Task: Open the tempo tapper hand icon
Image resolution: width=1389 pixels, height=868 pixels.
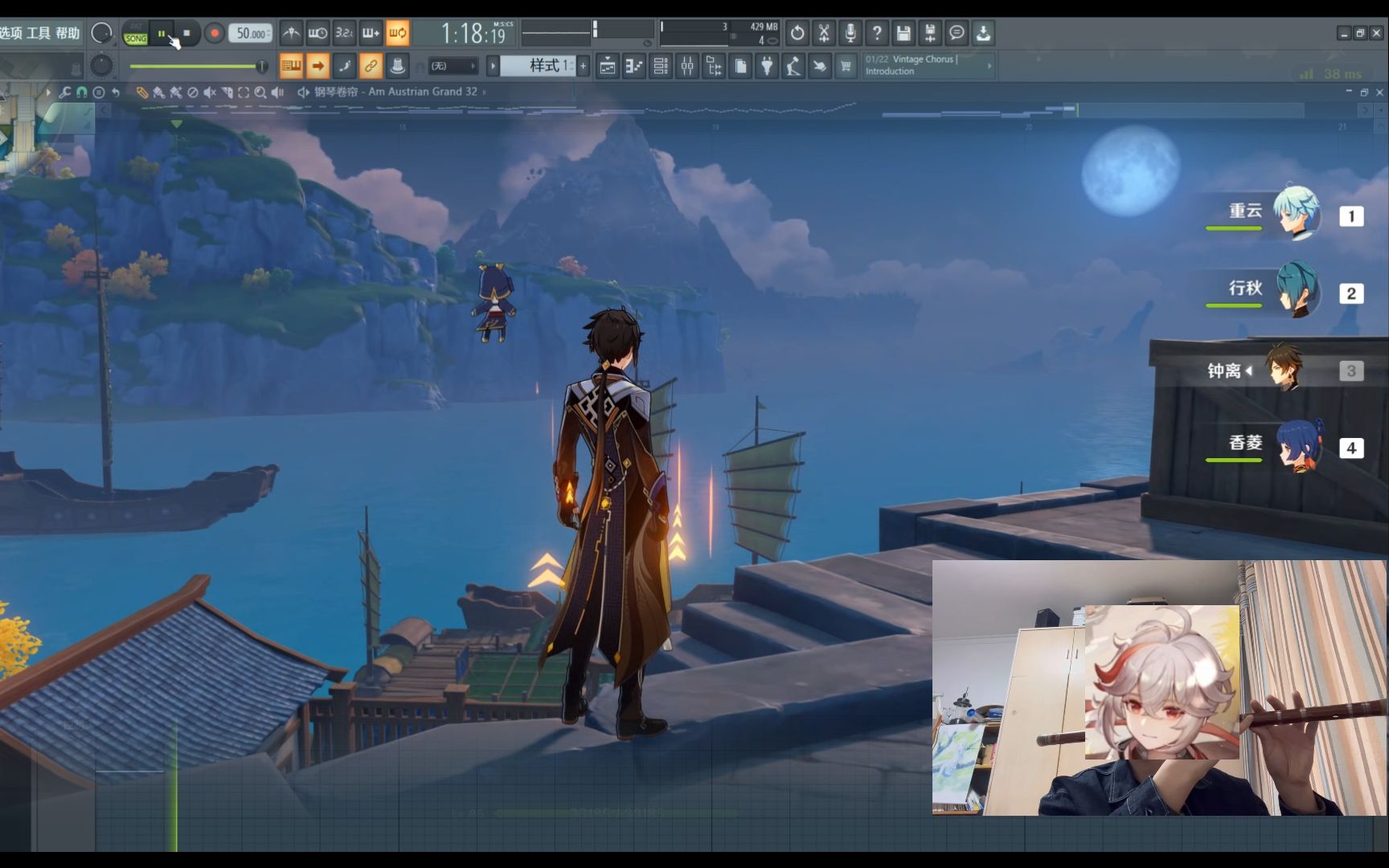Action: click(x=819, y=66)
